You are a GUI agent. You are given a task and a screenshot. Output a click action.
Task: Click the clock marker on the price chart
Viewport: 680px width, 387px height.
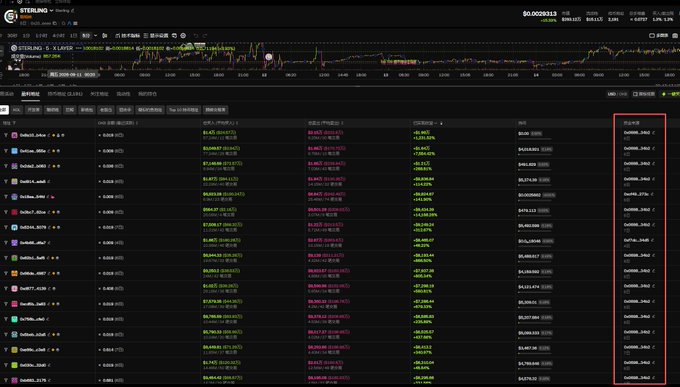click(268, 57)
